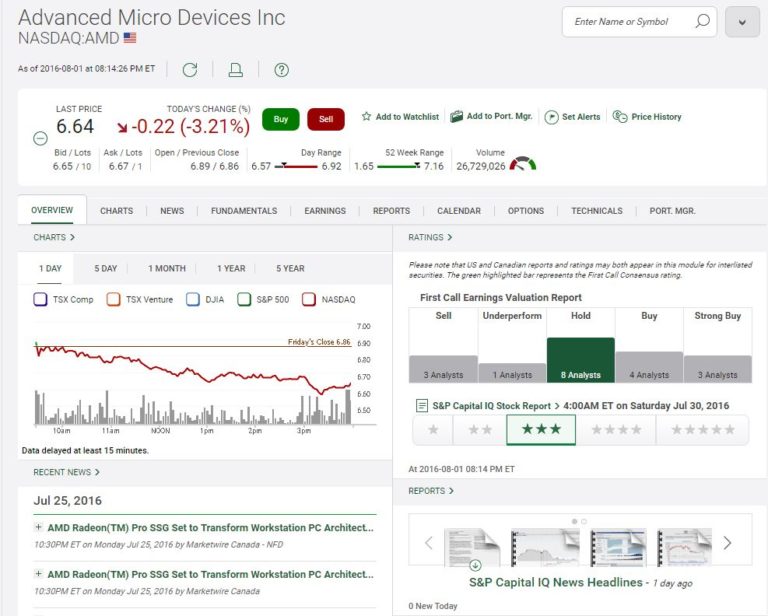Click the print page icon

coord(236,69)
